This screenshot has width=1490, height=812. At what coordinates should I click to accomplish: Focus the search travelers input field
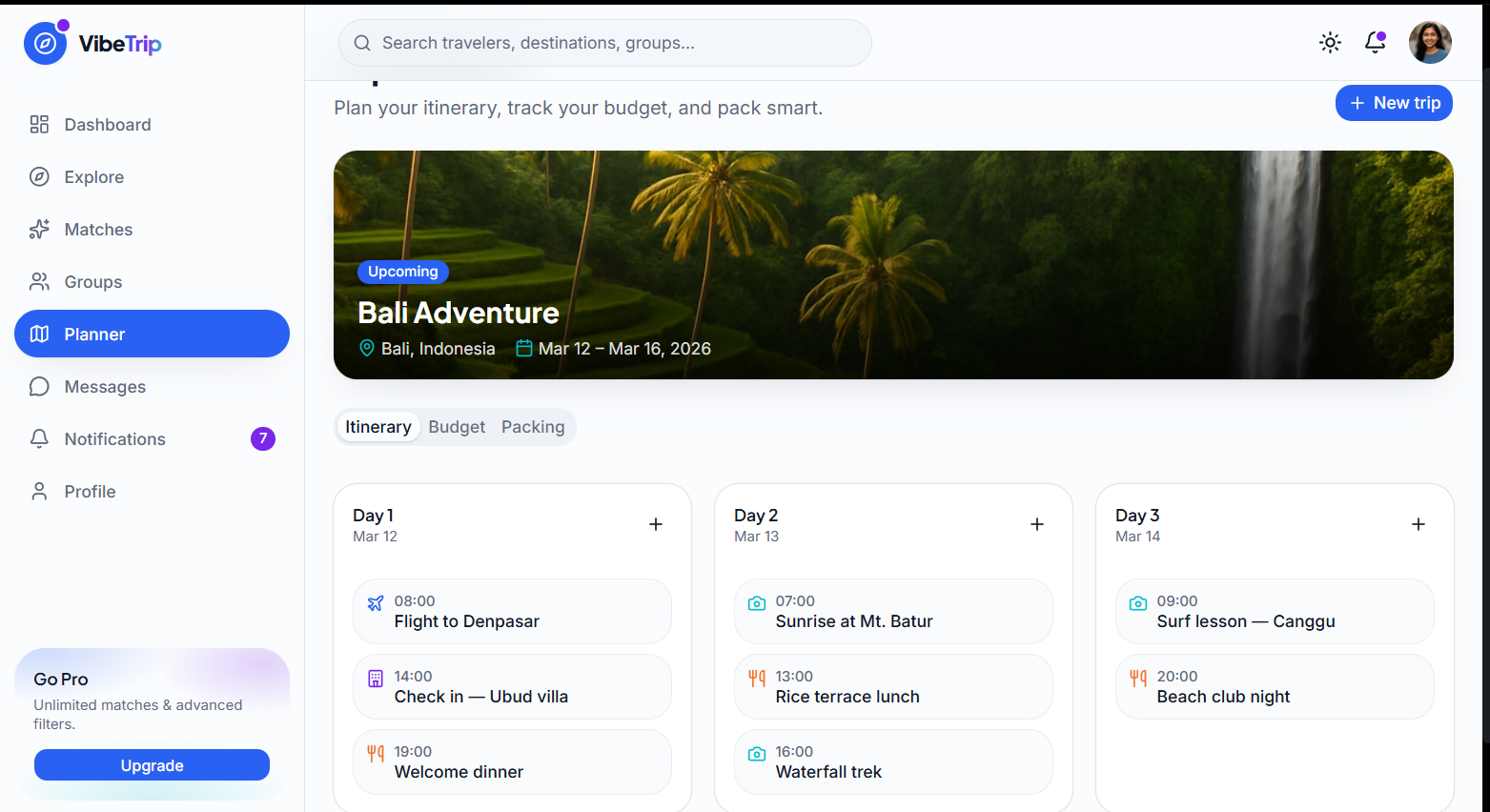coord(605,43)
